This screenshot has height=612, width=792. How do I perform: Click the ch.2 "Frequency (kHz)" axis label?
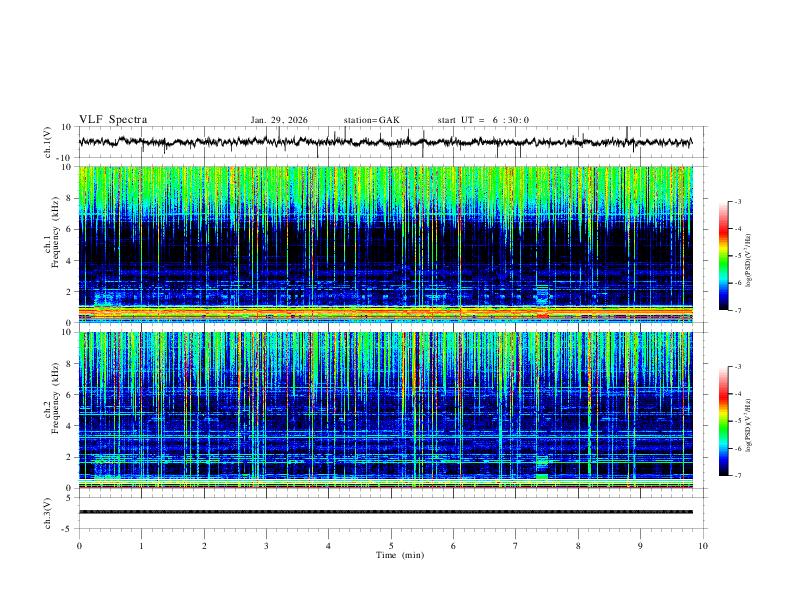tap(56, 399)
